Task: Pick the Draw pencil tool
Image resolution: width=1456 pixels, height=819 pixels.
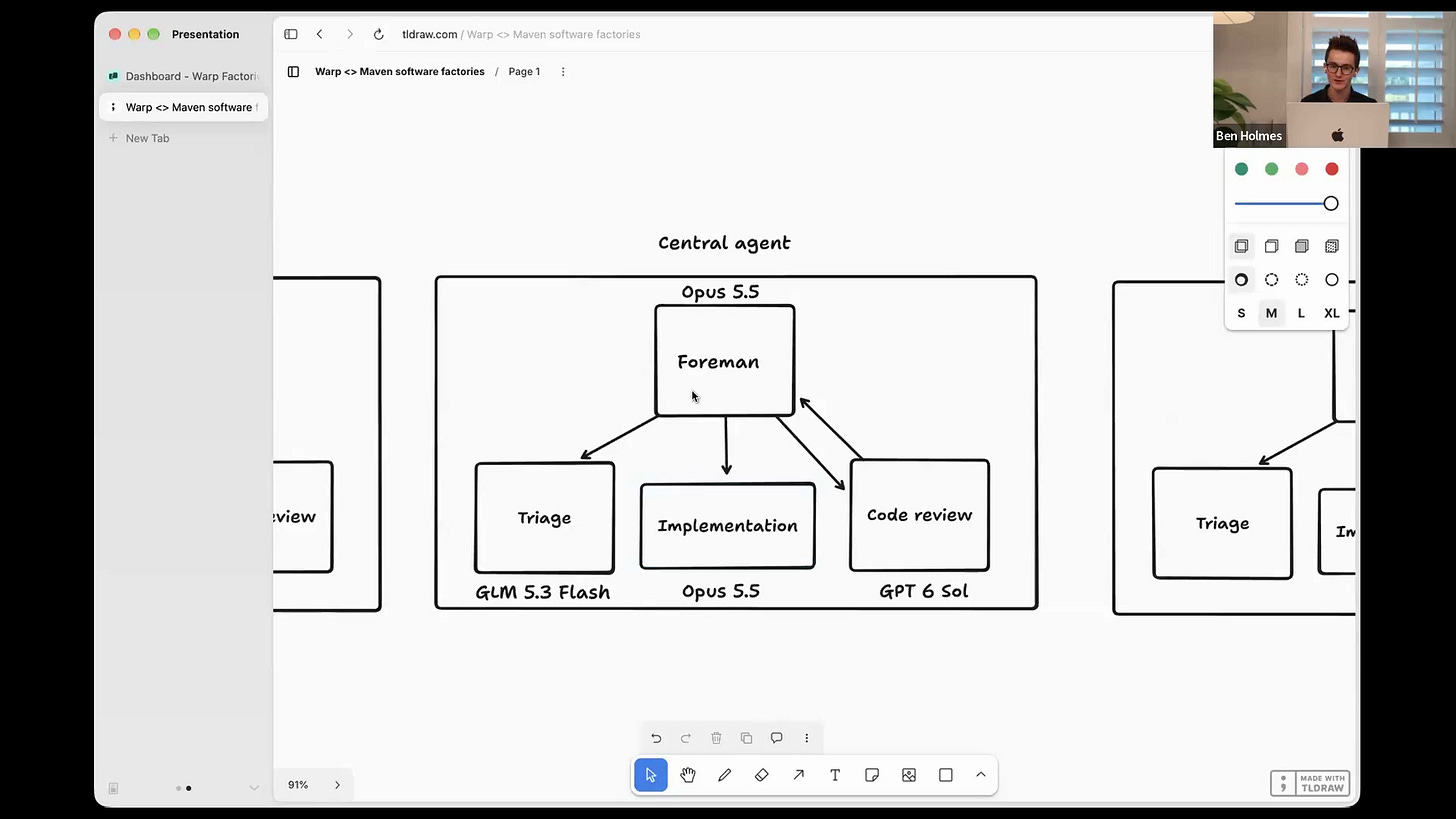Action: pos(725,775)
